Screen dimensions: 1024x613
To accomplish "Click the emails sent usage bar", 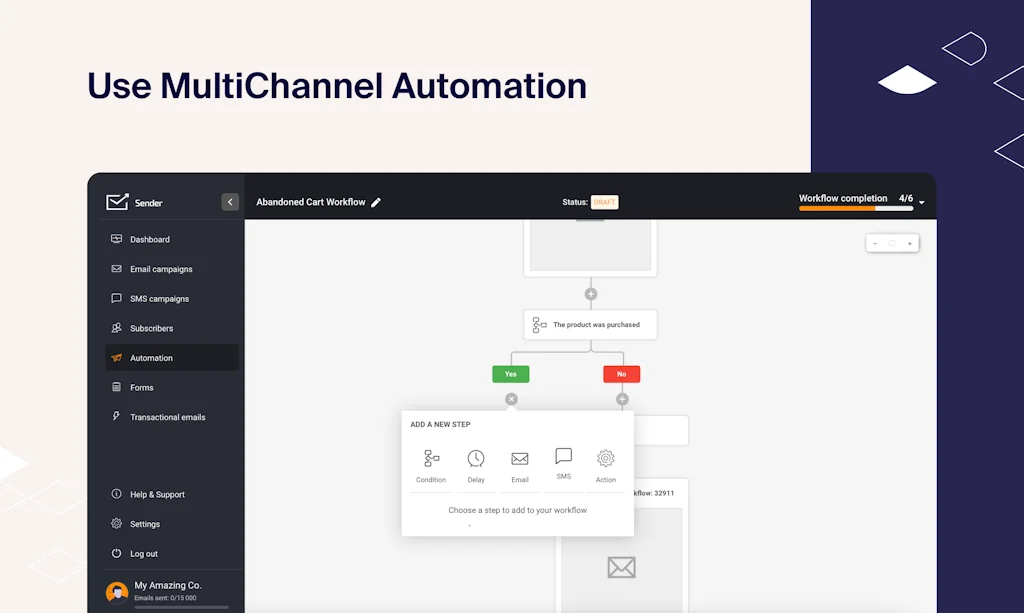I will 182,607.
